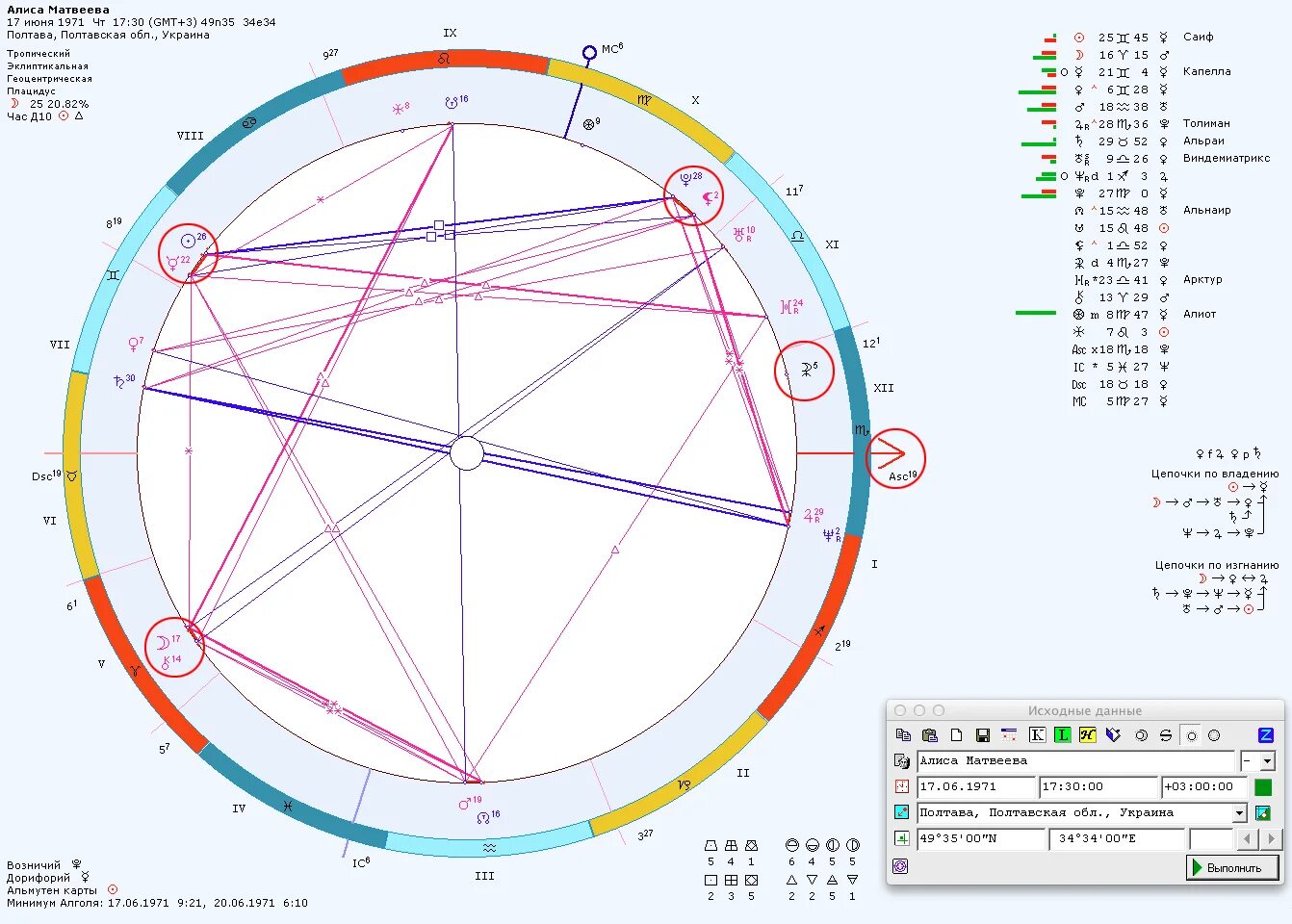Open the name database icon beside Алиса Матвеева
Screen dimensions: 1292x924
click(x=901, y=761)
